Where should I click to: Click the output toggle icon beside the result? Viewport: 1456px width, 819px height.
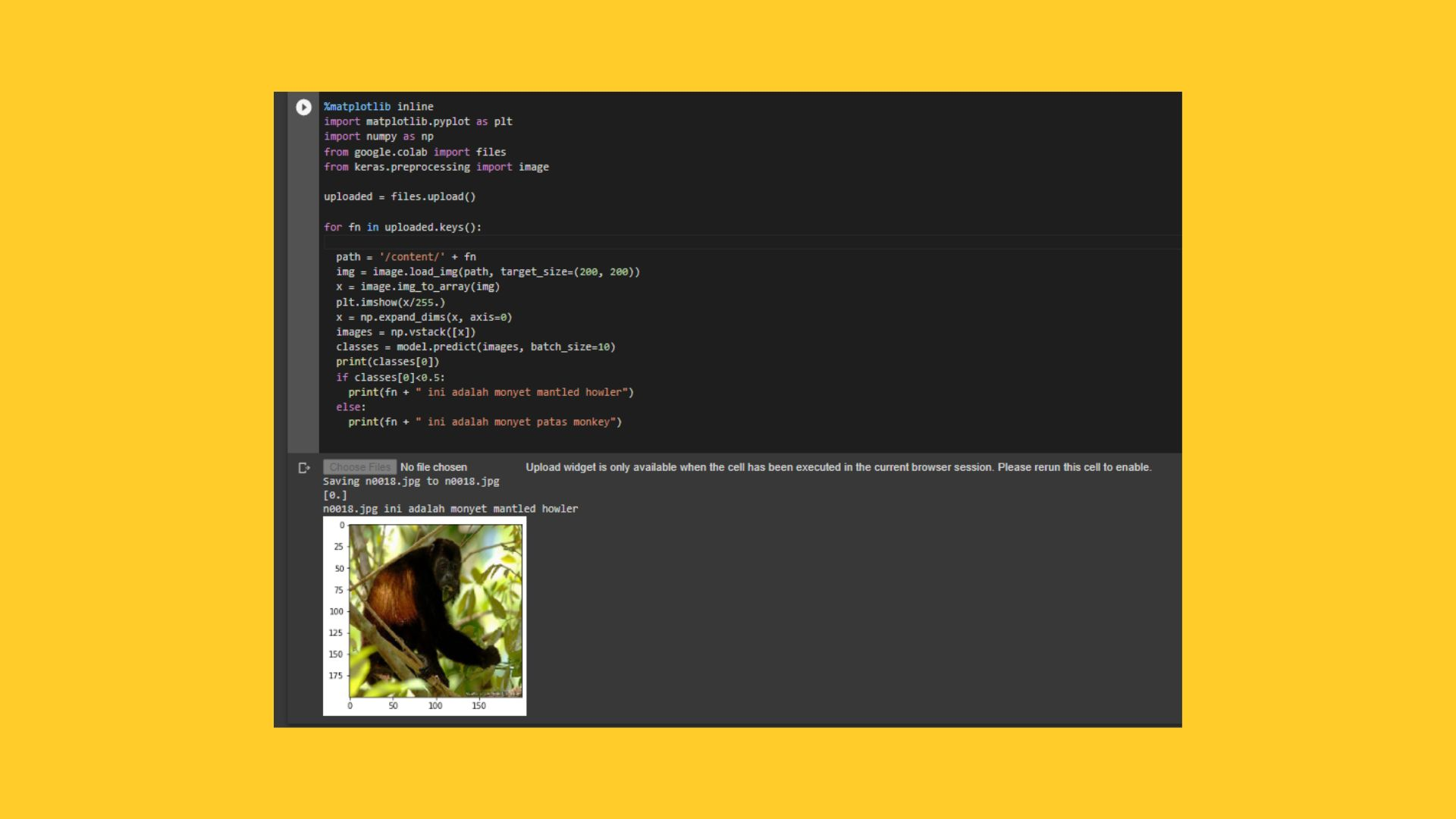click(304, 468)
